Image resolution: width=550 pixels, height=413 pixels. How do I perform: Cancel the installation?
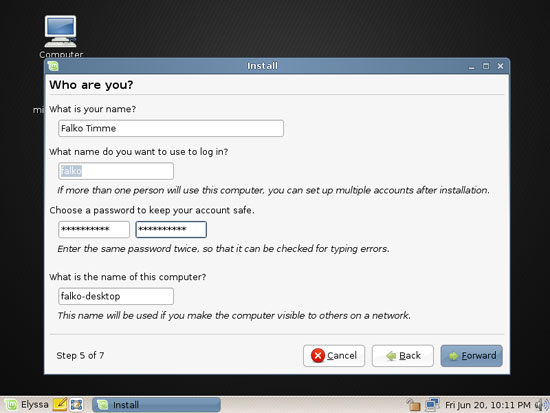pyautogui.click(x=334, y=356)
